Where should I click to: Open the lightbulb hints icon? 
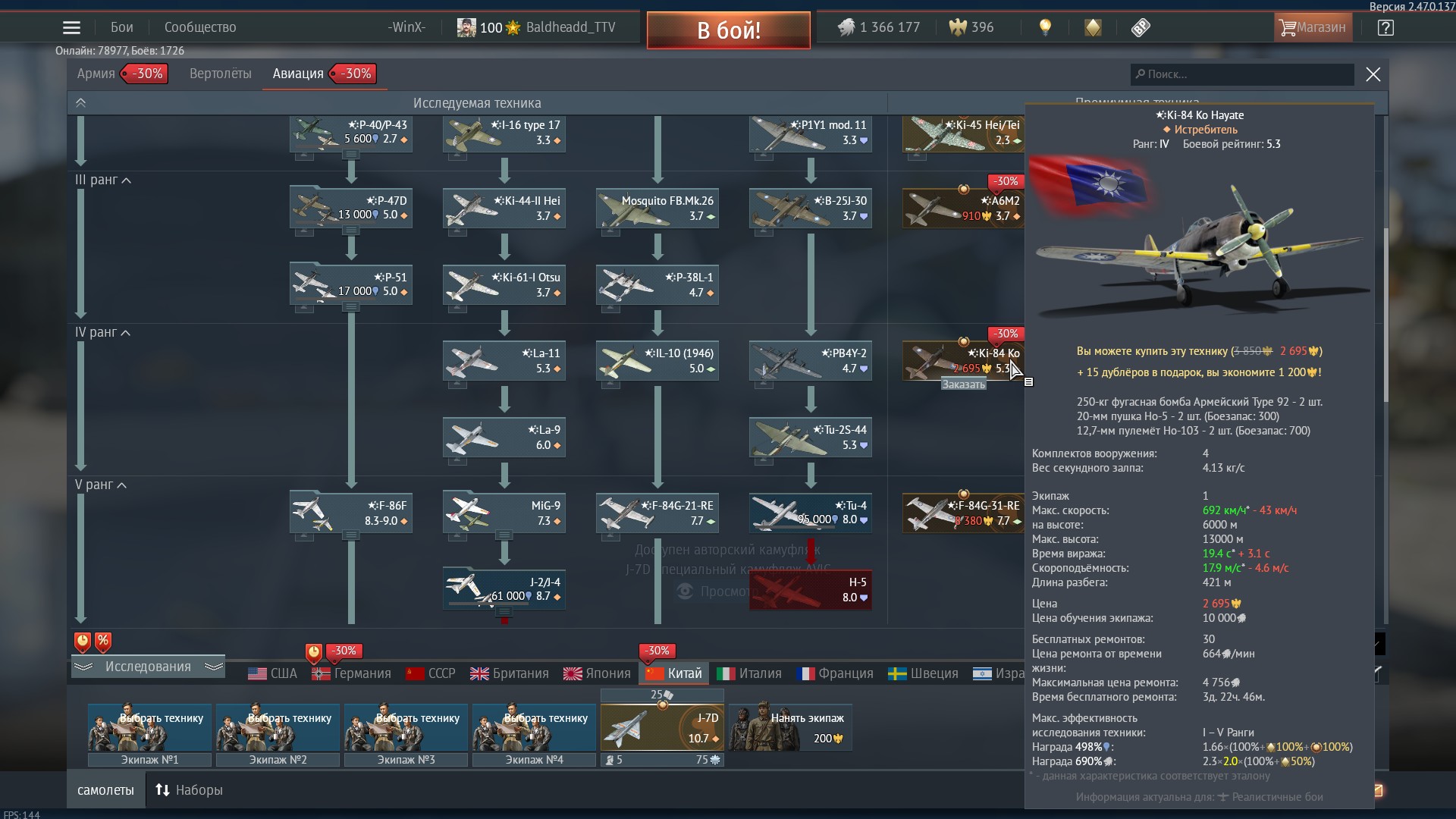(1045, 27)
